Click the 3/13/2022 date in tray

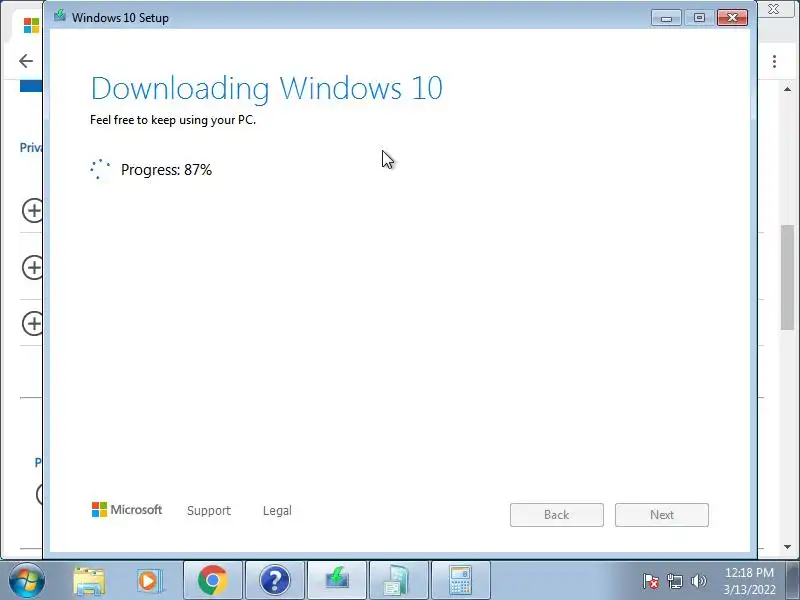click(x=749, y=590)
